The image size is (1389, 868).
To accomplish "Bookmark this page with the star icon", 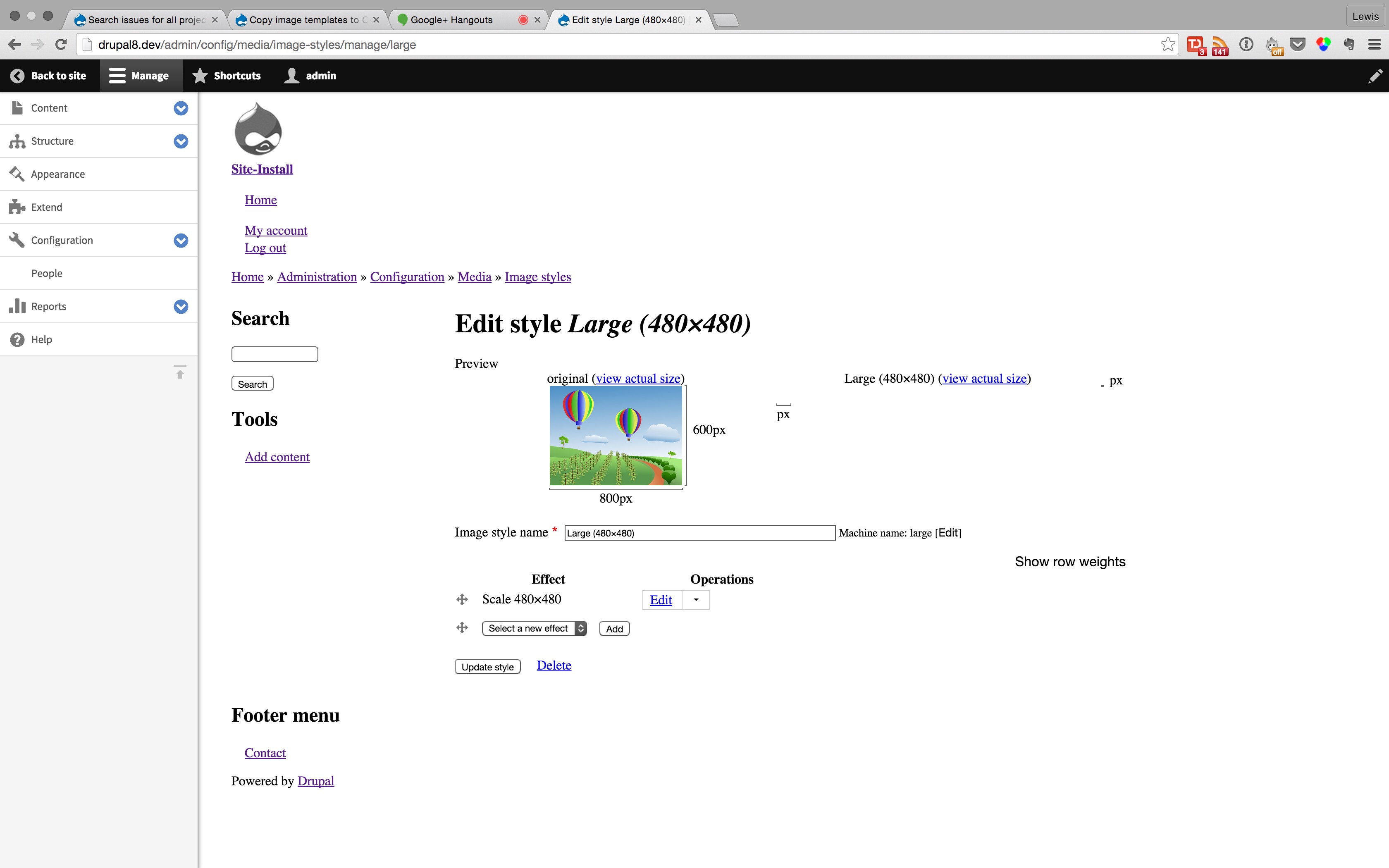I will point(1167,44).
